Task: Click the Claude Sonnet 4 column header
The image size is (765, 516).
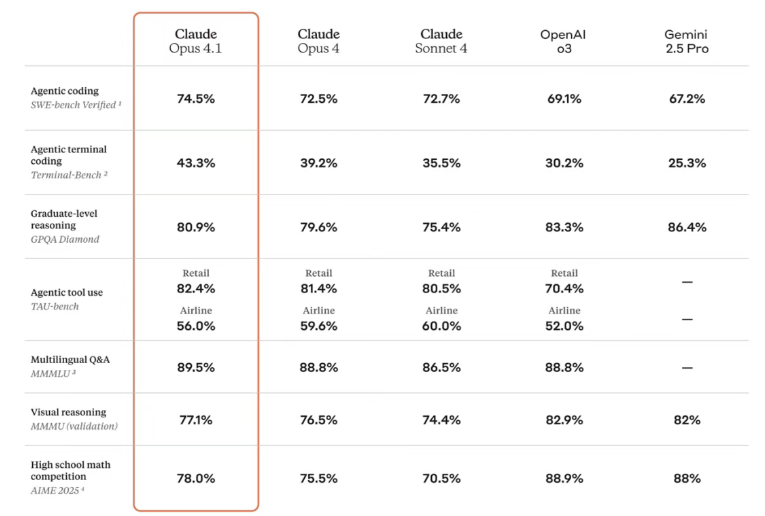Action: coord(441,41)
